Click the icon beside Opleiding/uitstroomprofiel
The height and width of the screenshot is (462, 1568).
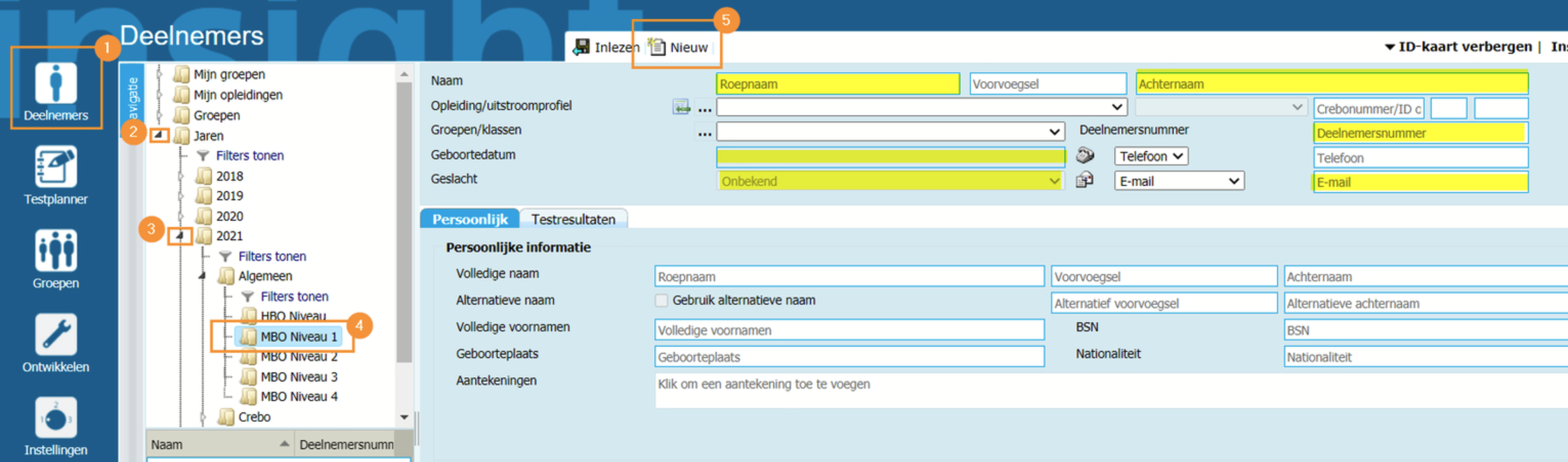click(681, 108)
